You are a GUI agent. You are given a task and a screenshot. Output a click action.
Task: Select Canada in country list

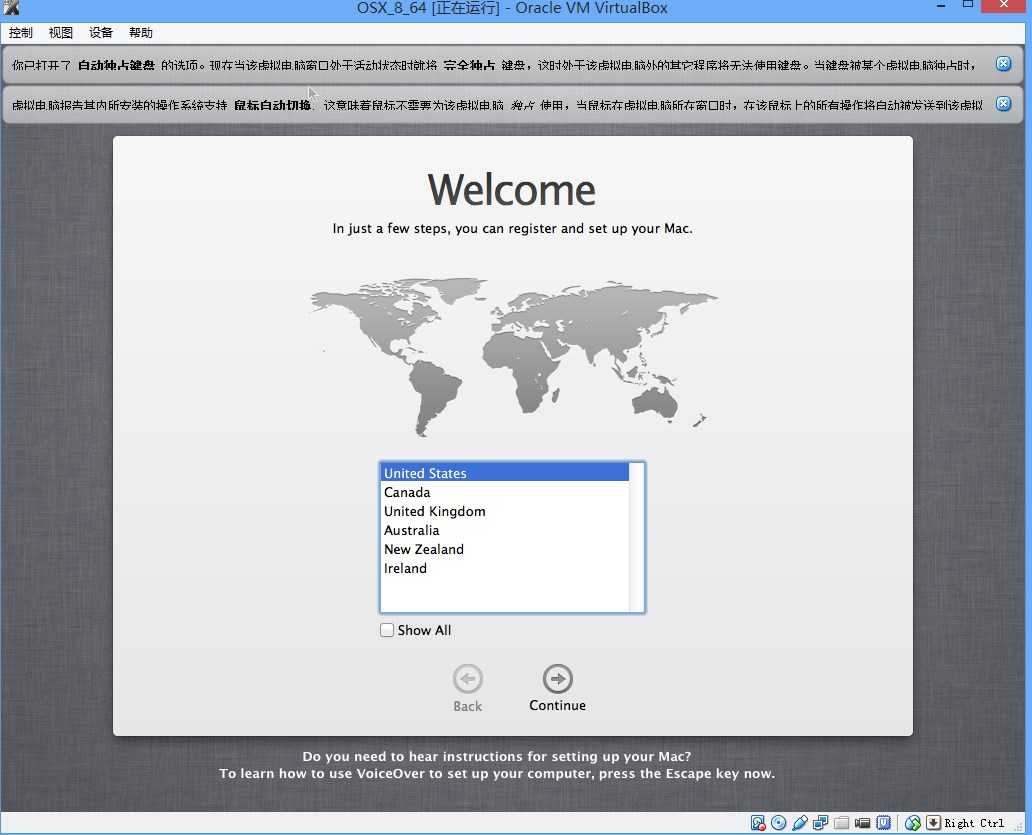tap(505, 492)
